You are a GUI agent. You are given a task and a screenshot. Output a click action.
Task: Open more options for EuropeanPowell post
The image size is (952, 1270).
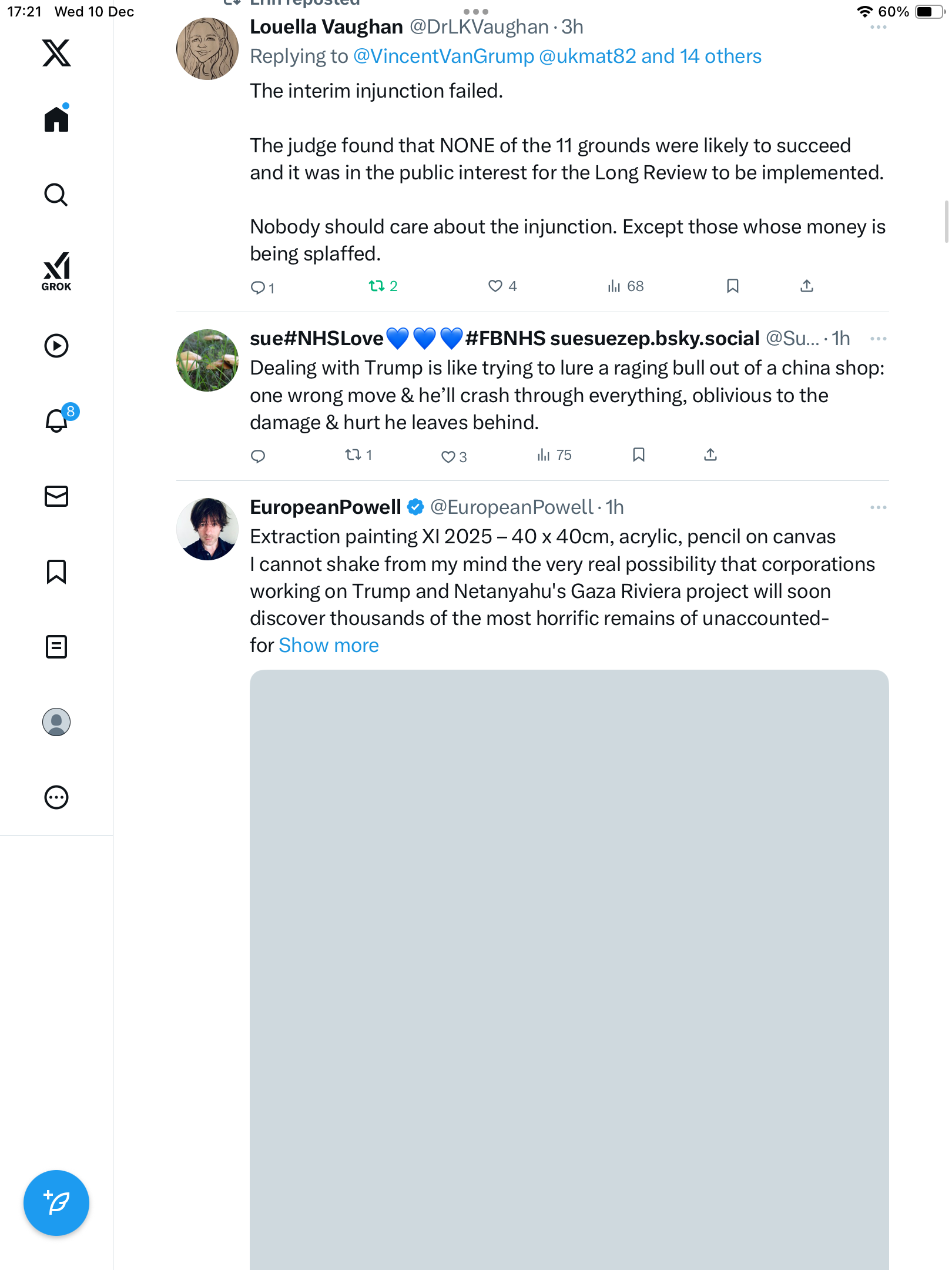878,507
